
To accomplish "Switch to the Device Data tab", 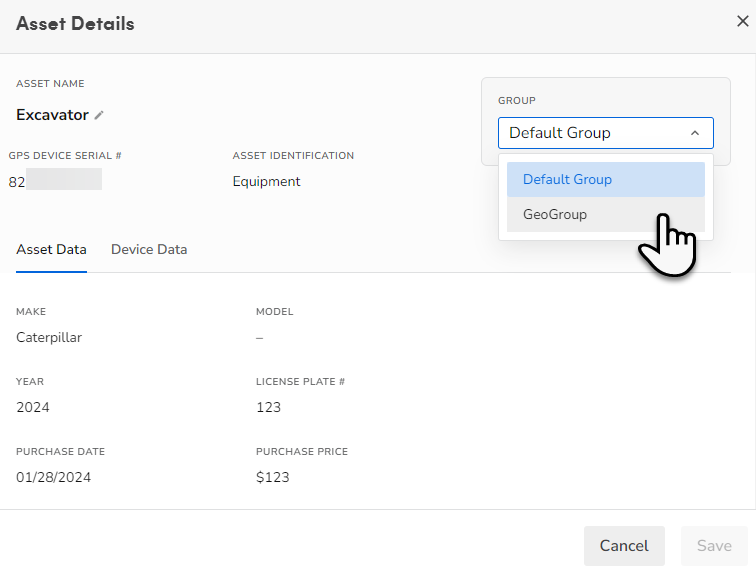I will pos(149,249).
